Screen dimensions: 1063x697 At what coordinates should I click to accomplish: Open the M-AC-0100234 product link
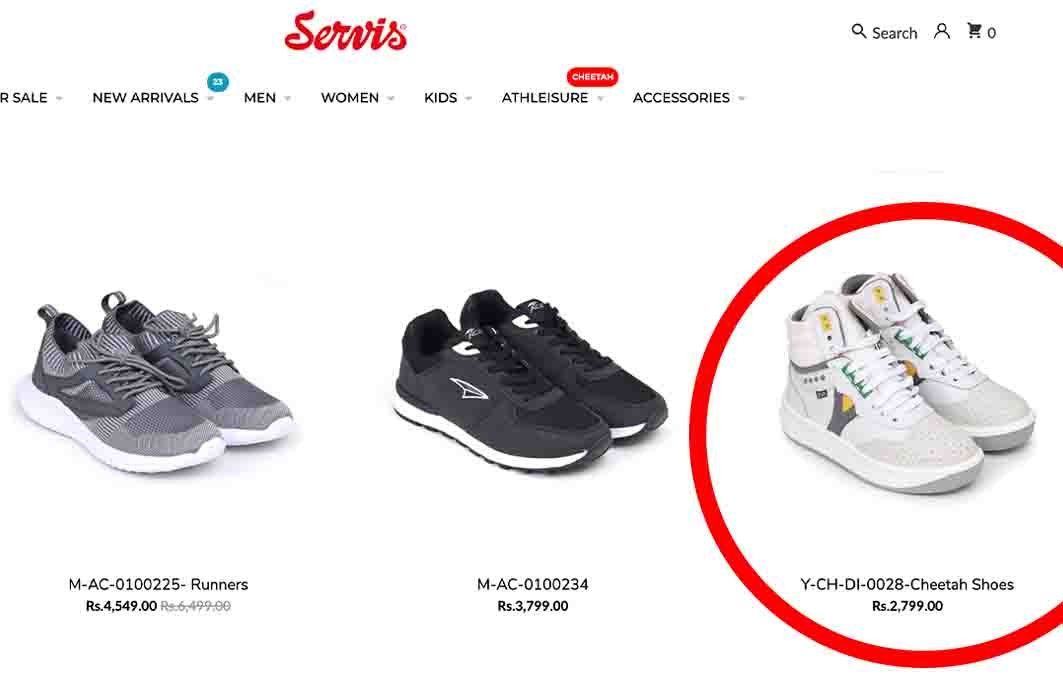(533, 584)
